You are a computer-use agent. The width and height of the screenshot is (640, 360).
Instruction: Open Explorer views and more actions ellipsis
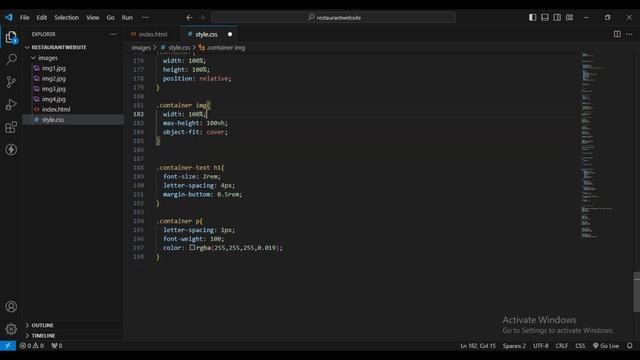point(113,34)
